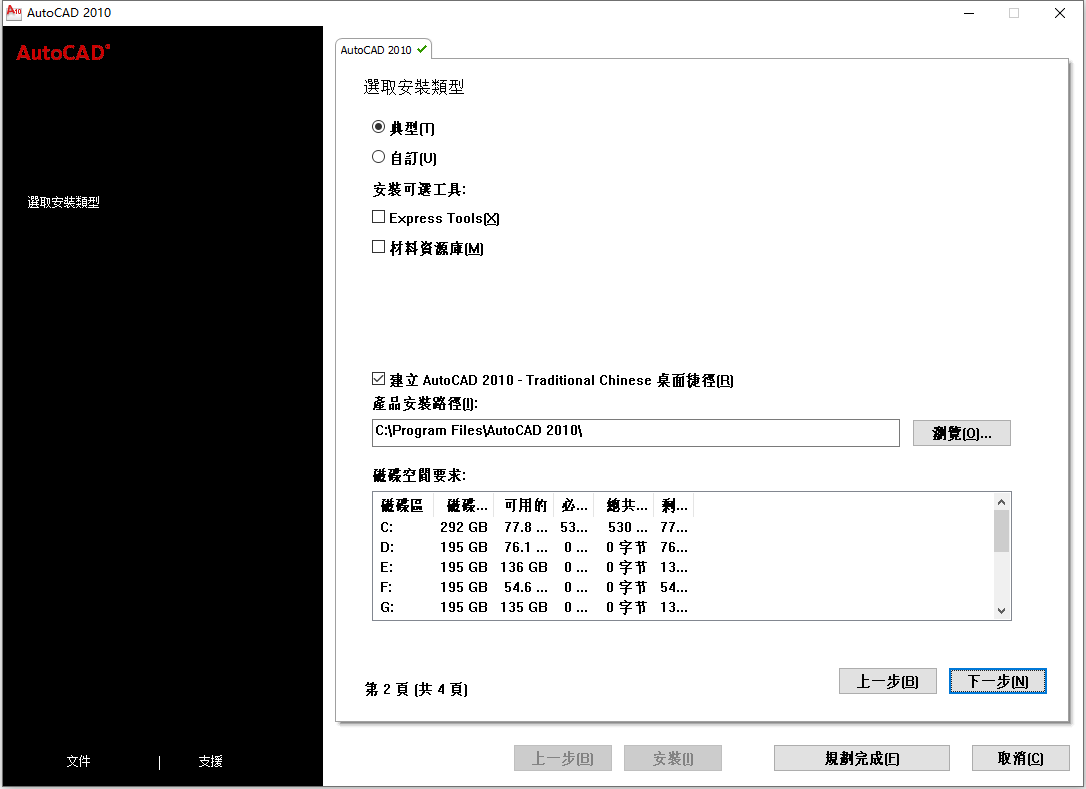
Task: Click the greyed-out bottom 上一步(B) button
Action: (562, 758)
